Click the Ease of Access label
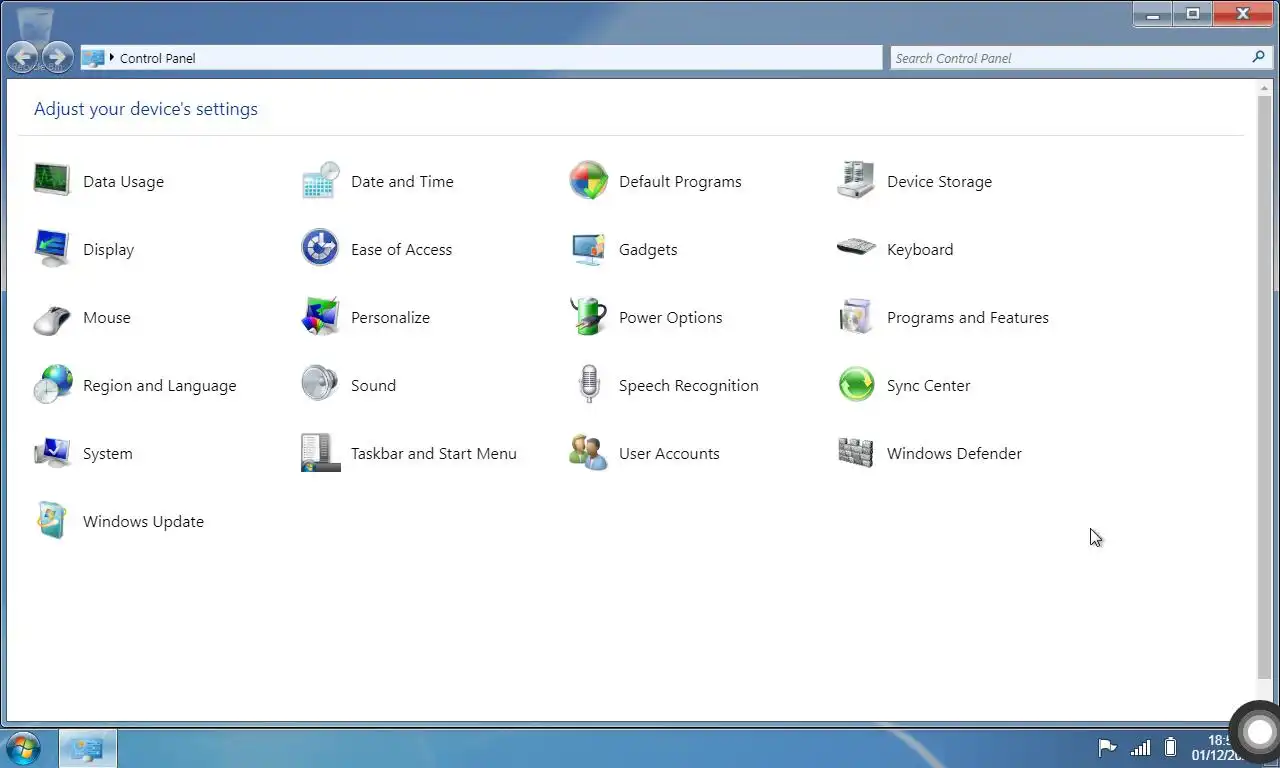Image resolution: width=1280 pixels, height=768 pixels. [x=401, y=249]
